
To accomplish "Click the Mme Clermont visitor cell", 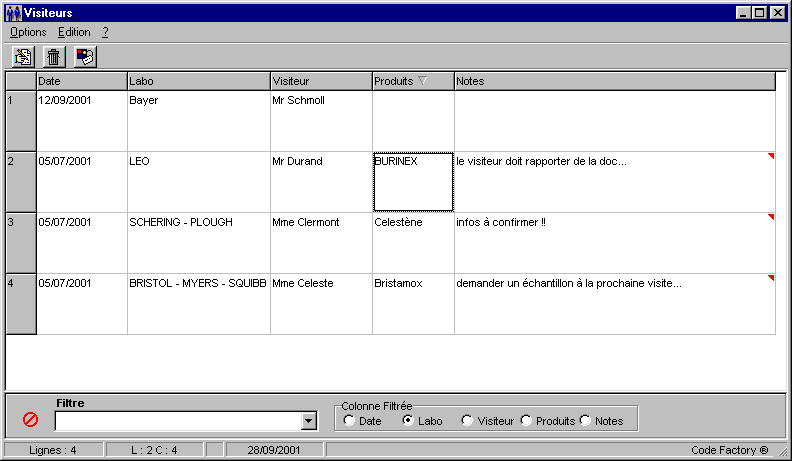I will pos(321,243).
